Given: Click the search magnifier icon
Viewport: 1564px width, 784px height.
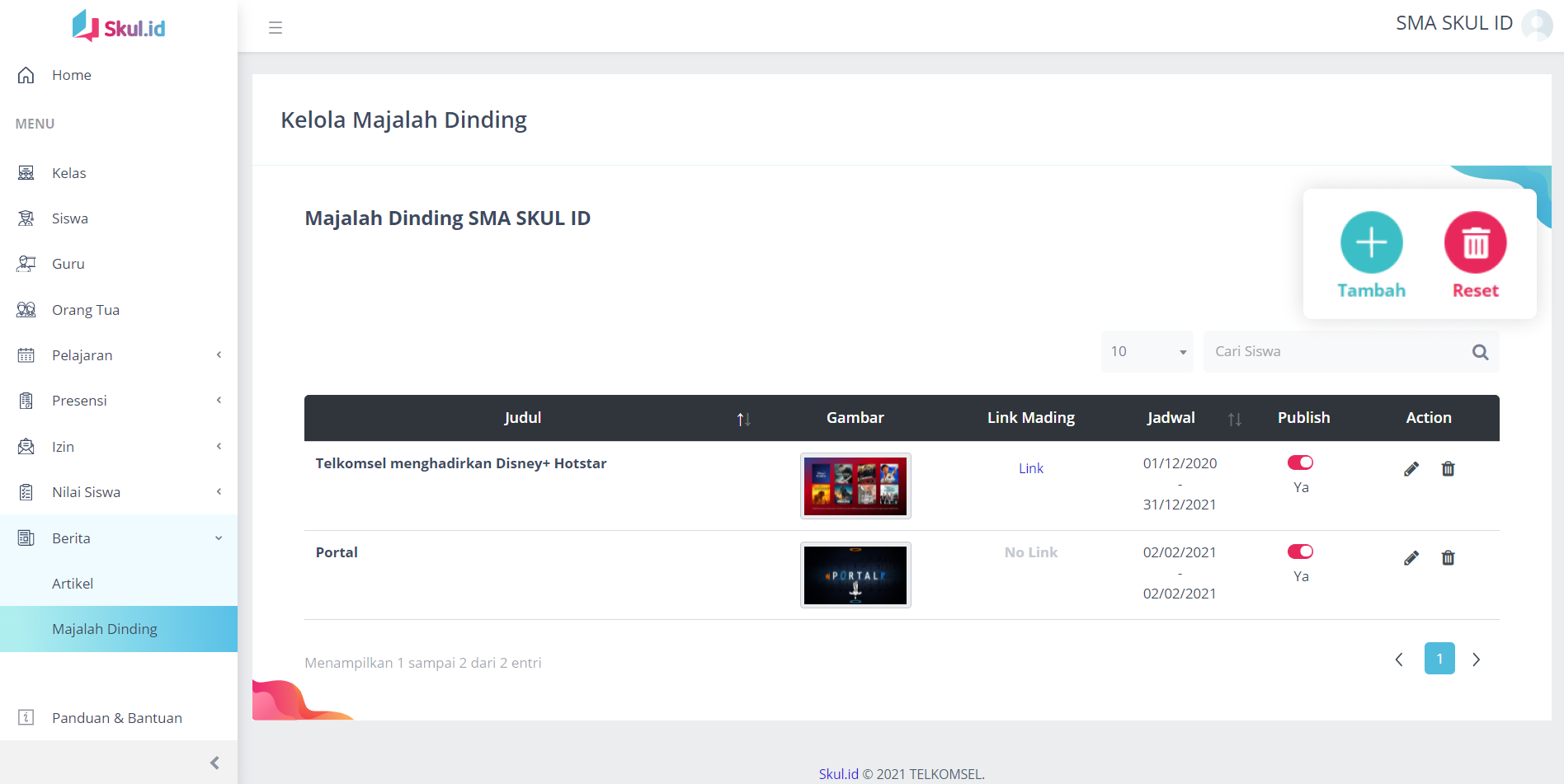Looking at the screenshot, I should click(x=1480, y=352).
